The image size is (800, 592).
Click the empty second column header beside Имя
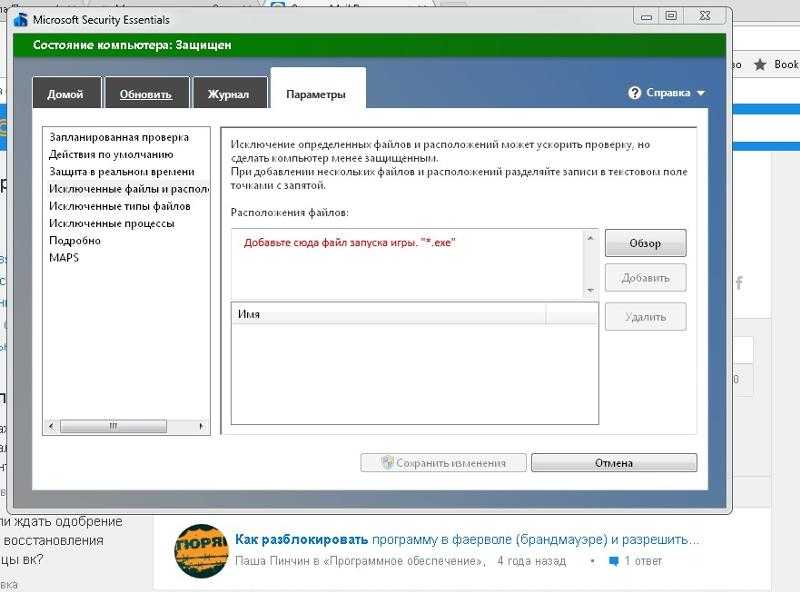click(x=571, y=314)
